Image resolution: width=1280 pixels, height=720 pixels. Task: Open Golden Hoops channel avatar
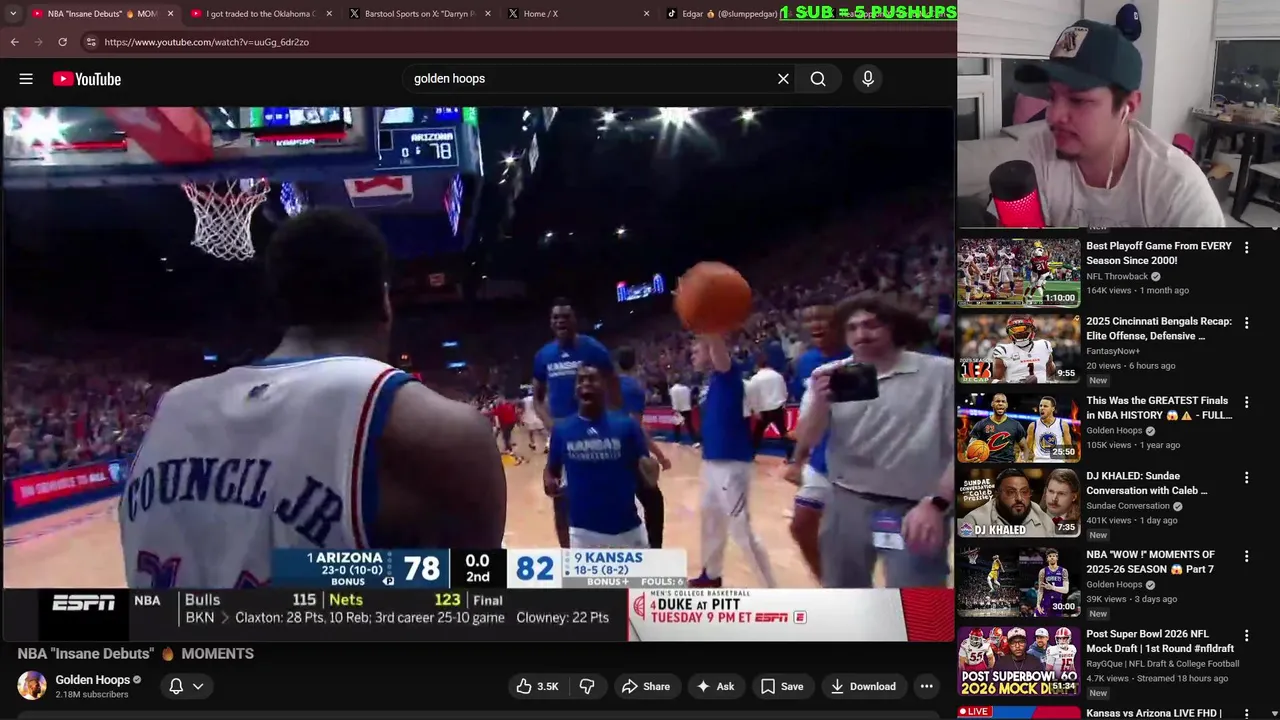point(32,686)
